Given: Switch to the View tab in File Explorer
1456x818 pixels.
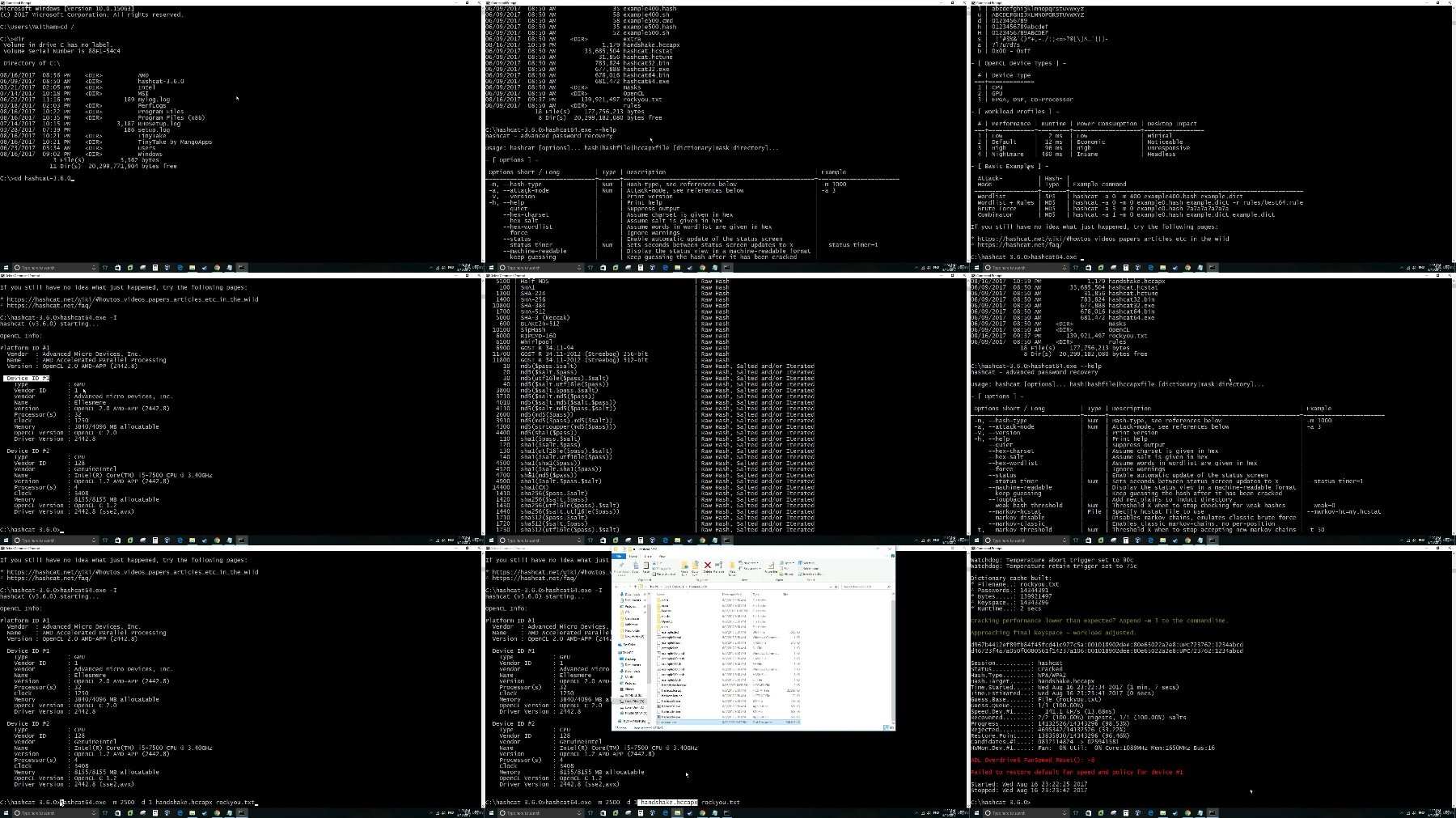Looking at the screenshot, I should point(662,557).
